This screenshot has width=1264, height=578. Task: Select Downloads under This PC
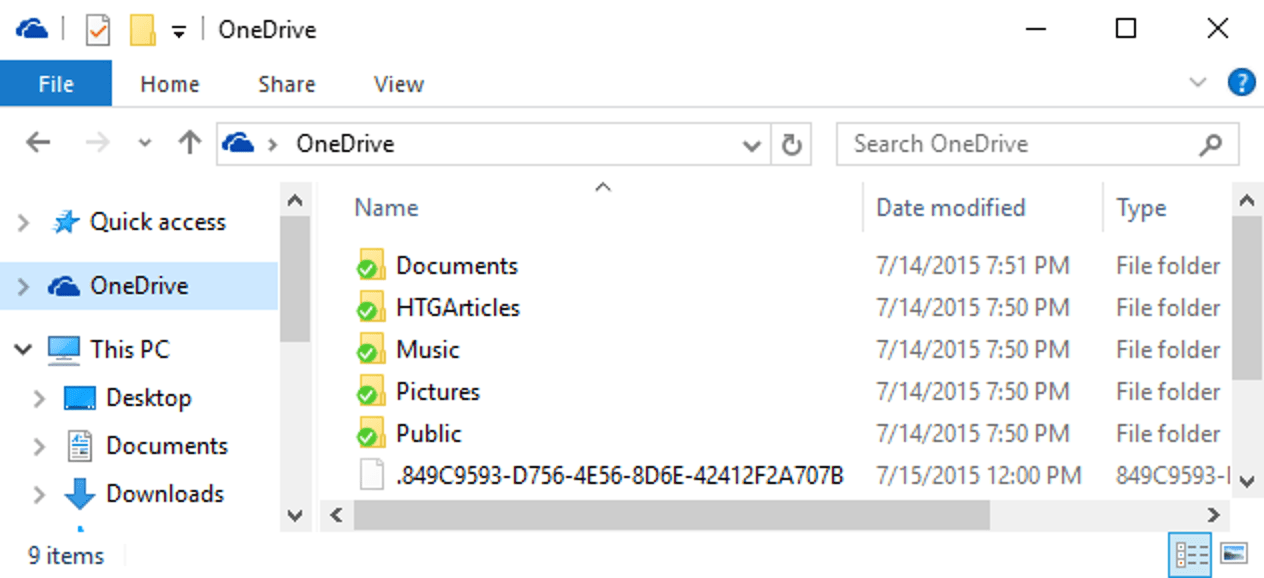coord(165,494)
